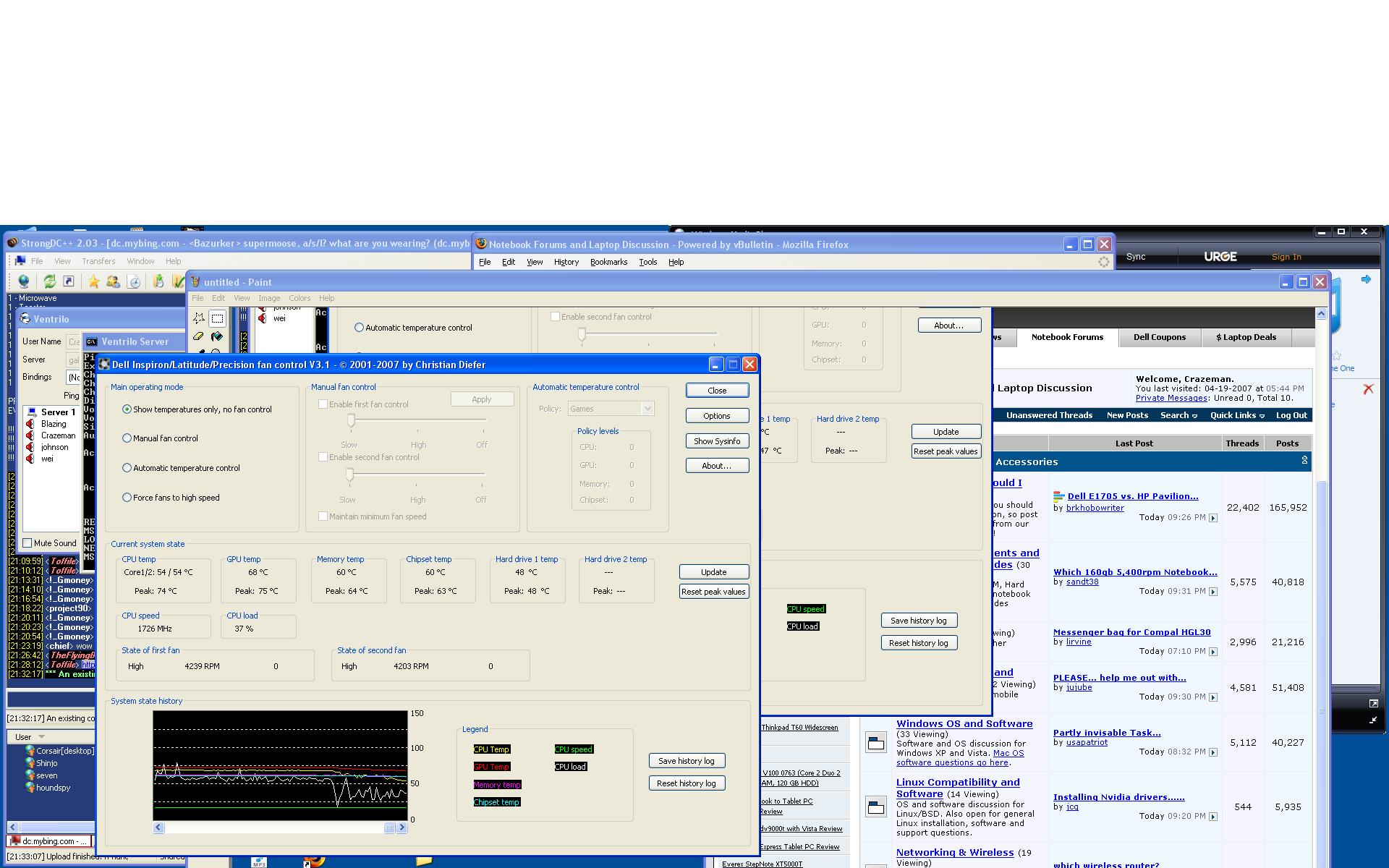Click clock icon in StrongDC++ toolbar
Image resolution: width=1389 pixels, height=868 pixels.
tap(134, 281)
